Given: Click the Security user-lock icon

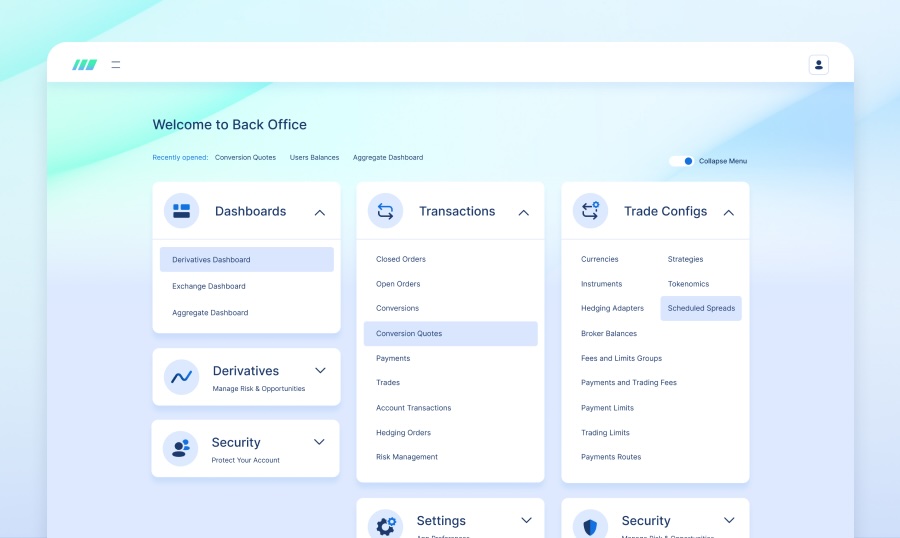Looking at the screenshot, I should point(181,448).
